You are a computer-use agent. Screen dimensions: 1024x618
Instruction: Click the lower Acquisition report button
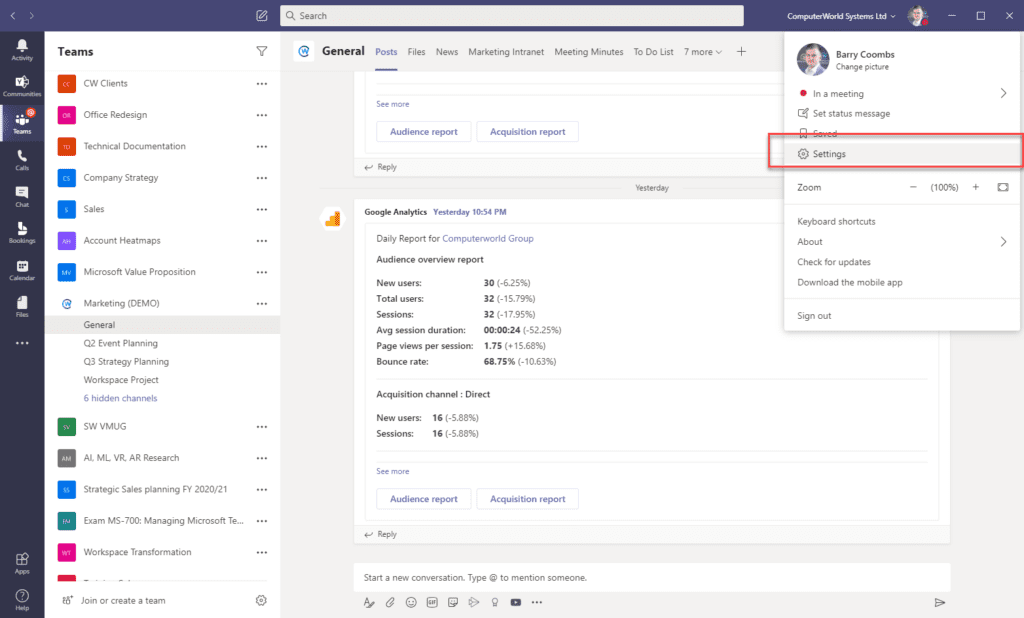pos(528,499)
